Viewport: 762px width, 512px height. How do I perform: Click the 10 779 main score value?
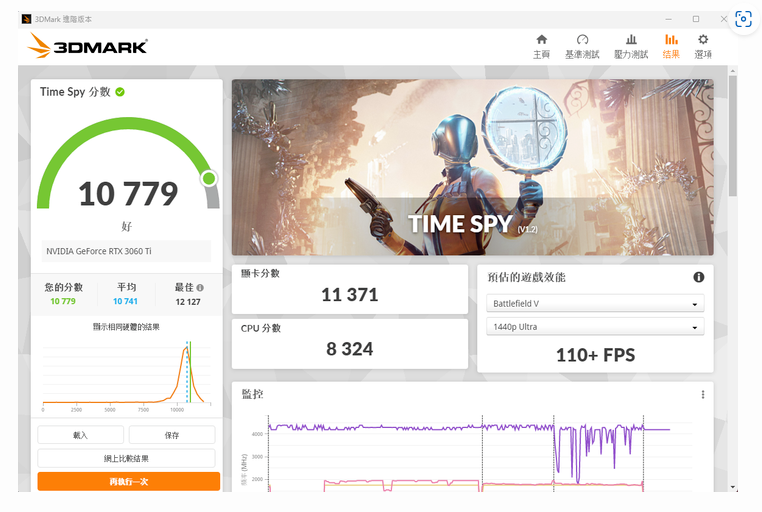point(128,193)
